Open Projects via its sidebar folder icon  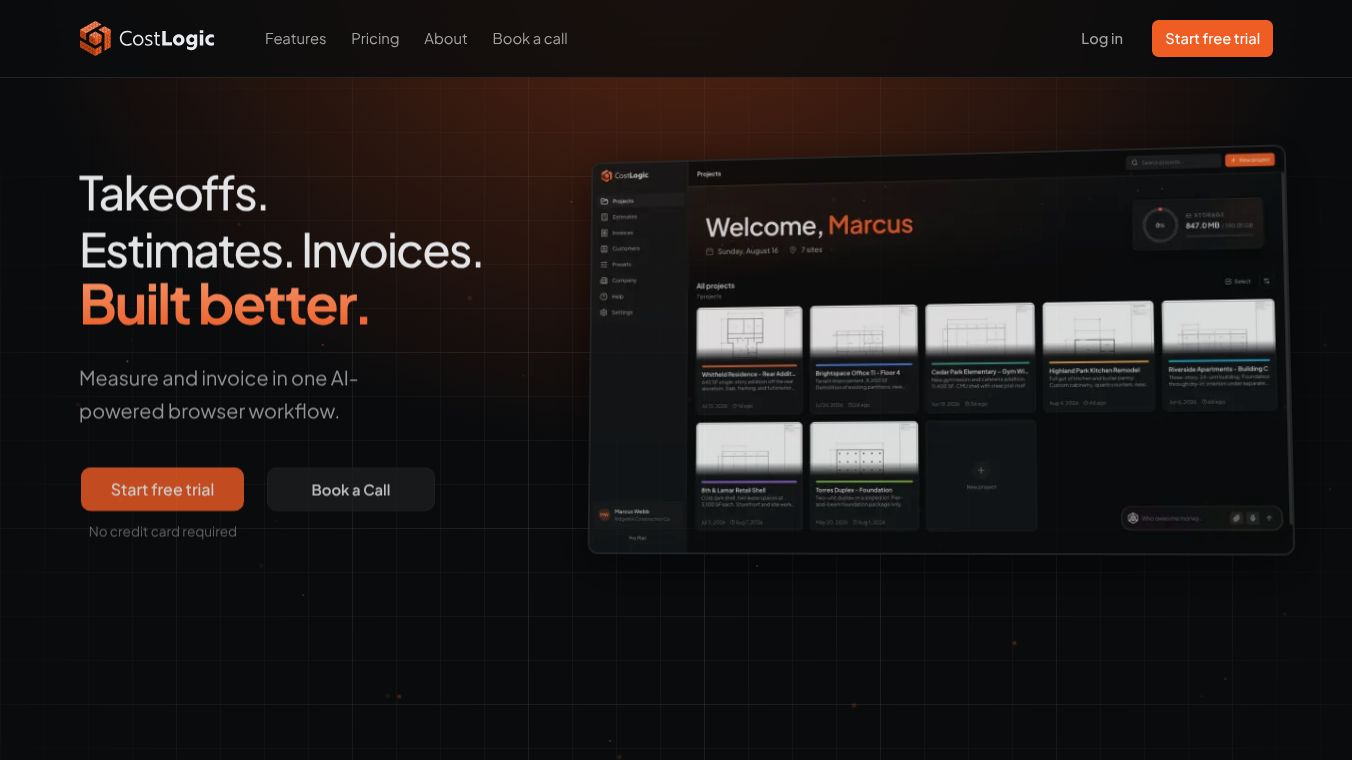click(x=604, y=201)
